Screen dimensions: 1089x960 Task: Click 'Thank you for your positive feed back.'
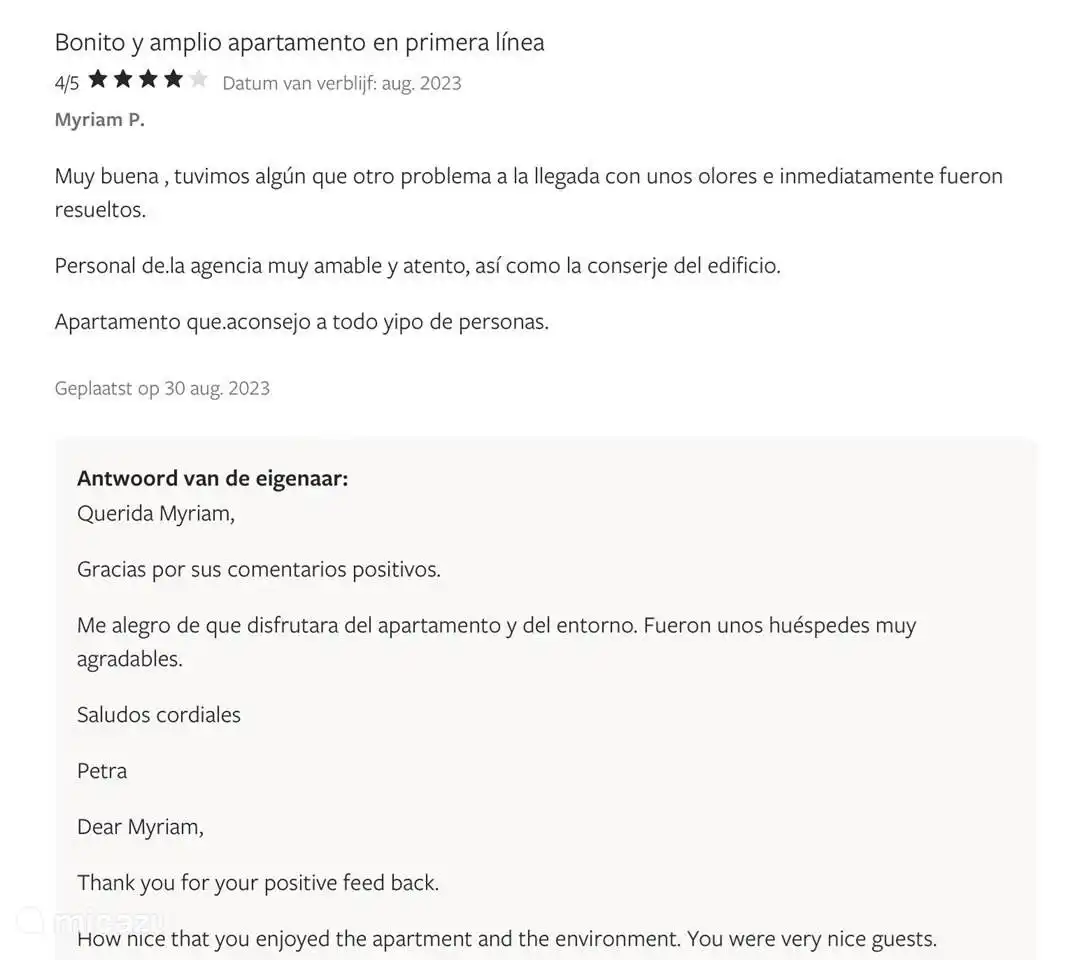258,883
